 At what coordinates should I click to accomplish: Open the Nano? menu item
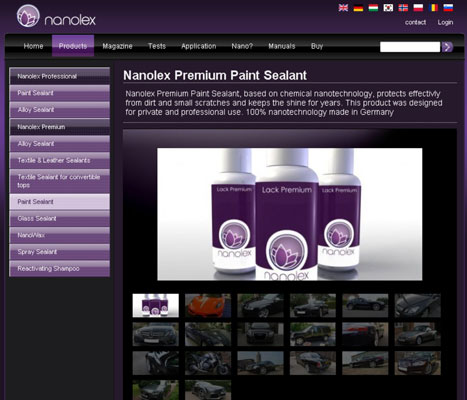[x=242, y=46]
